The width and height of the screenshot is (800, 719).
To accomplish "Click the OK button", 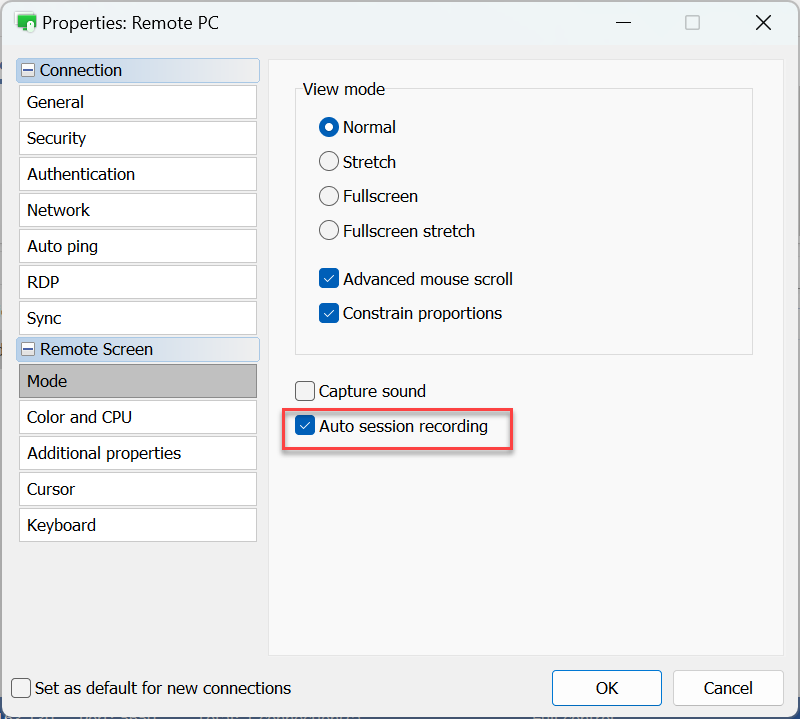I will click(606, 688).
